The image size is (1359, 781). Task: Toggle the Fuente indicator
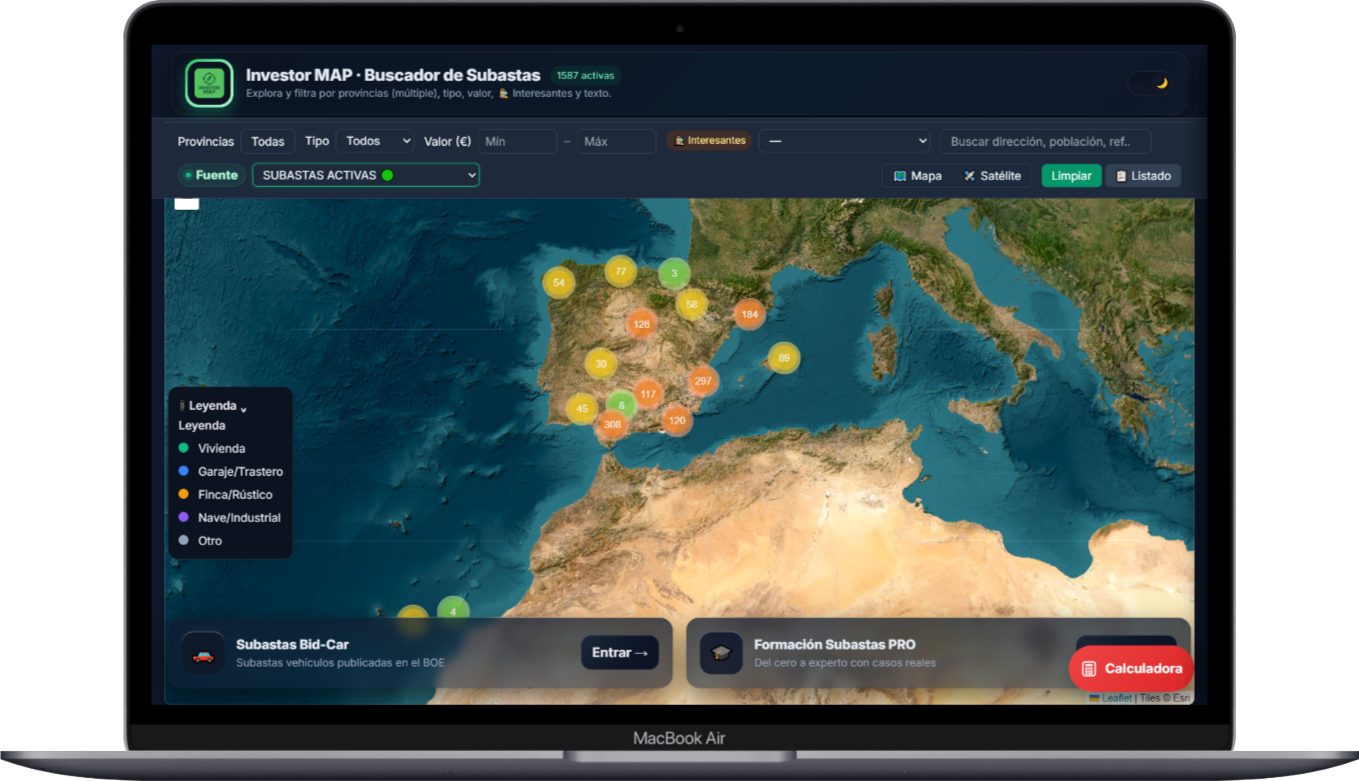click(x=211, y=175)
